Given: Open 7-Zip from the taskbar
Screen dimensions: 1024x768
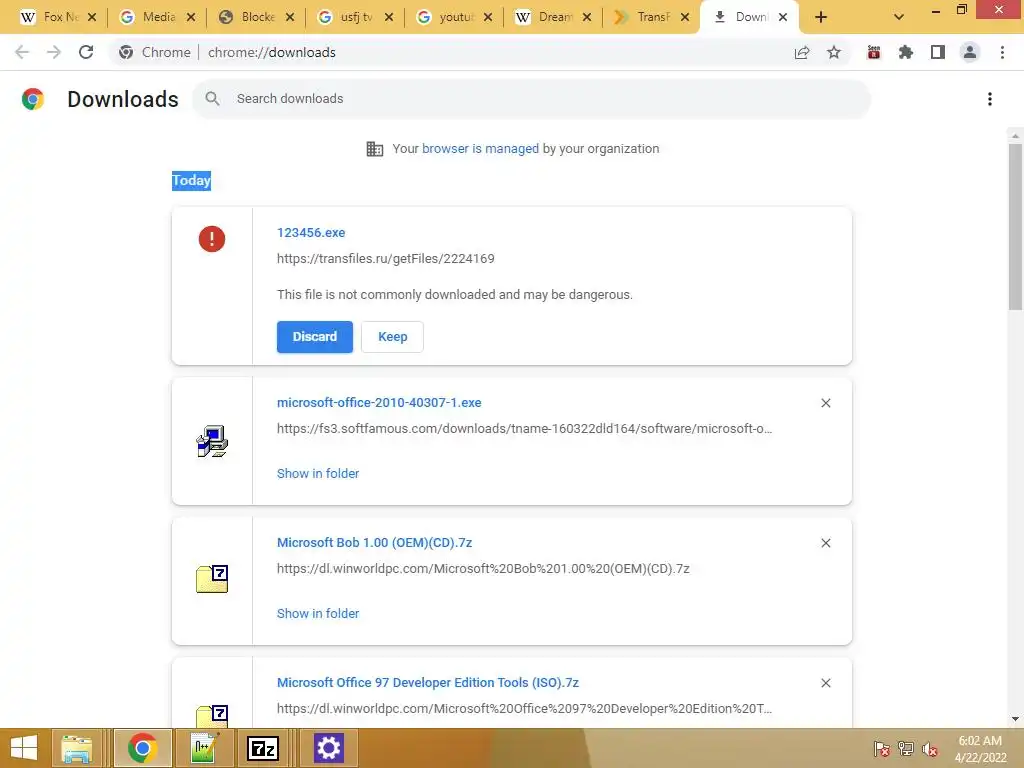Looking at the screenshot, I should click(263, 748).
